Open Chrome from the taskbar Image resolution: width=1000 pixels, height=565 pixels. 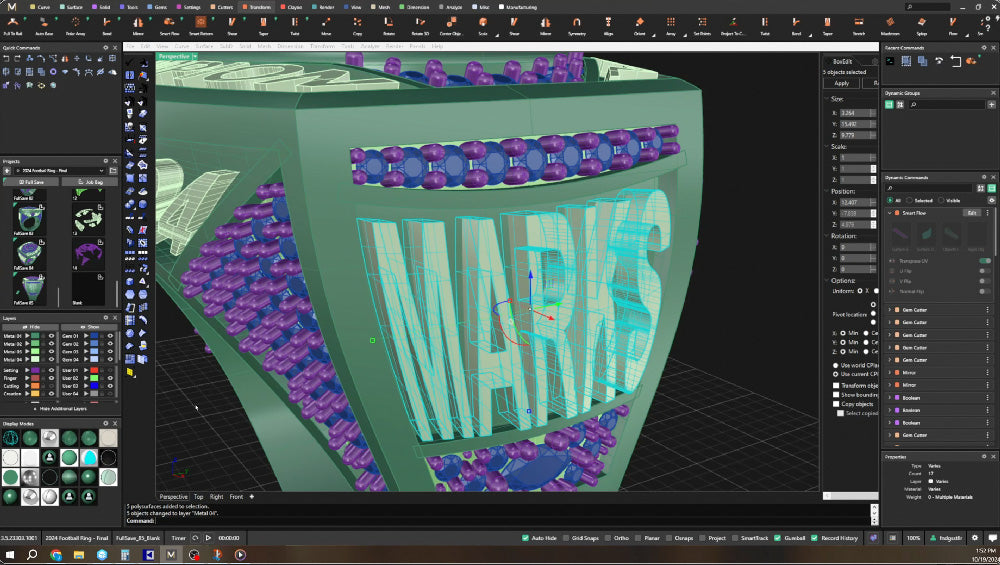55,555
